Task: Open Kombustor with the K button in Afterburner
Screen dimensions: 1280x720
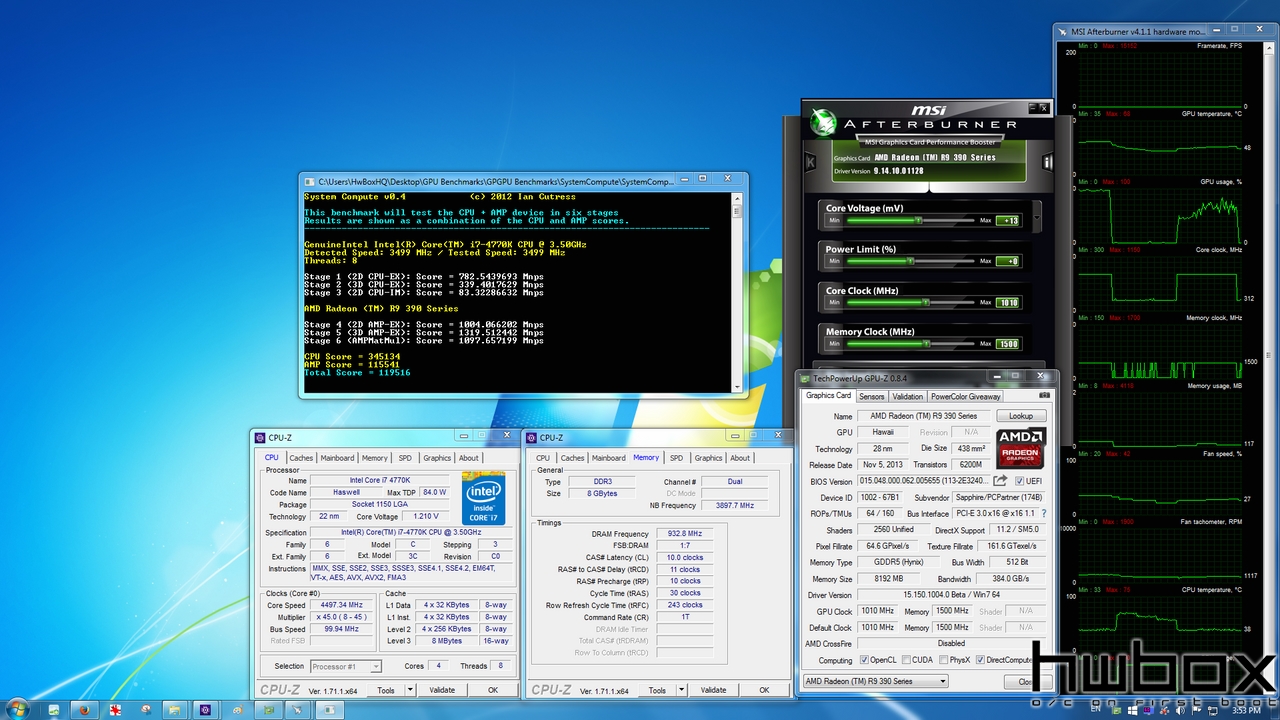Action: pyautogui.click(x=811, y=162)
